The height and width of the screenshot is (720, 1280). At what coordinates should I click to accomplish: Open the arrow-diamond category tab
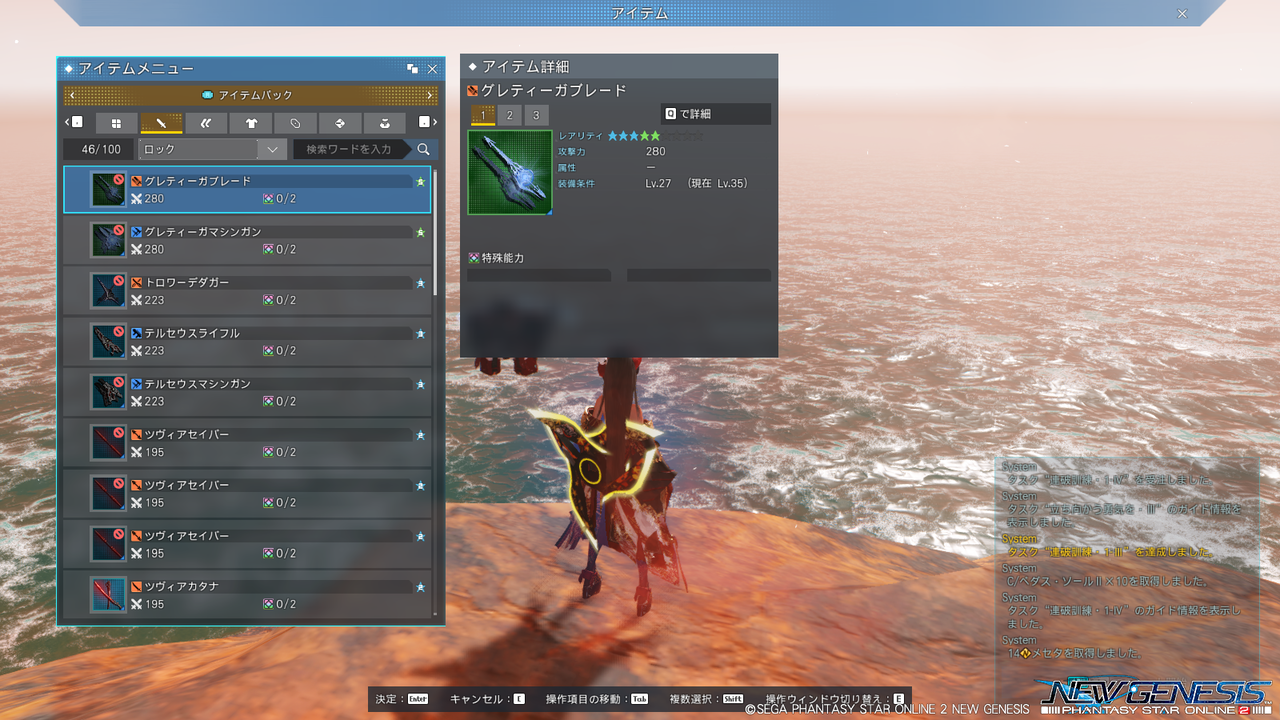point(340,123)
